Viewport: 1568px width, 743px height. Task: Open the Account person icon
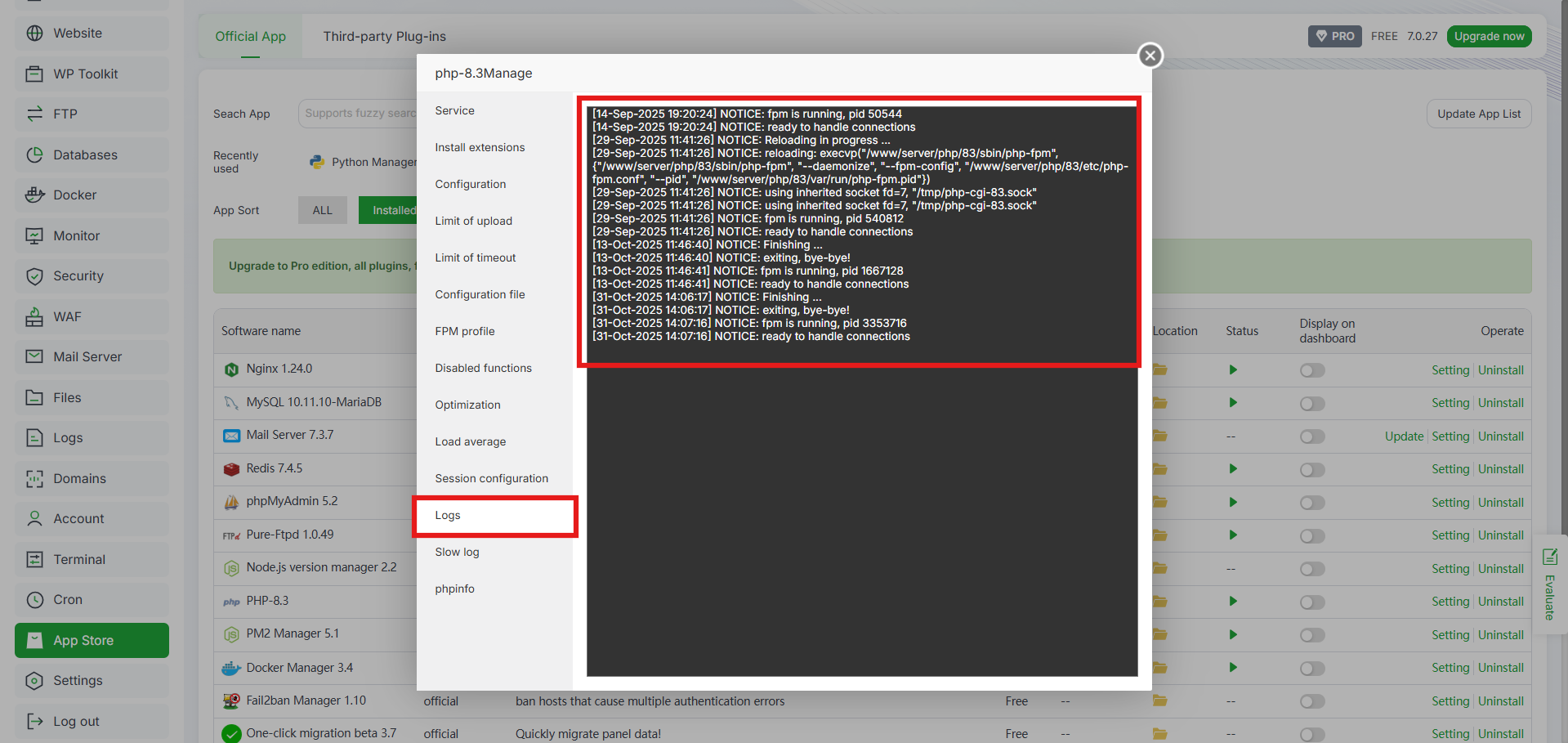coord(34,519)
